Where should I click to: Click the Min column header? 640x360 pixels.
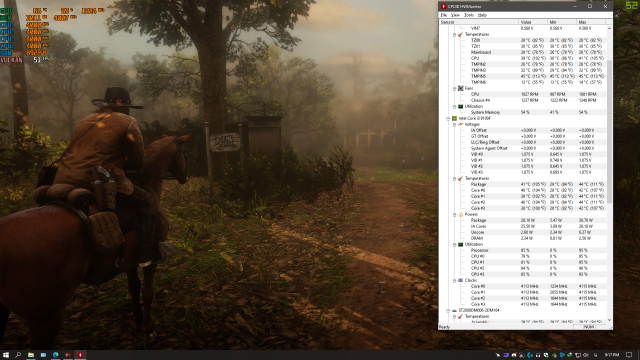point(562,22)
